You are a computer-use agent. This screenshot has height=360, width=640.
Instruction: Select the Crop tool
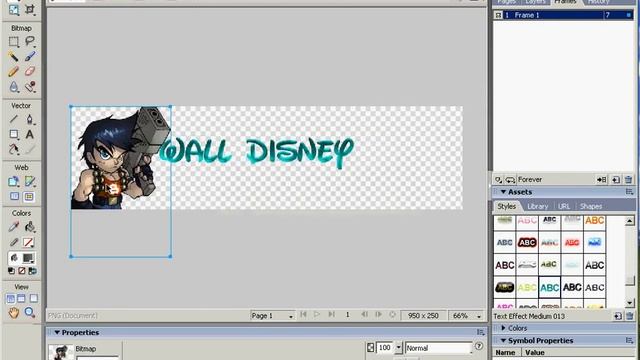coord(30,9)
